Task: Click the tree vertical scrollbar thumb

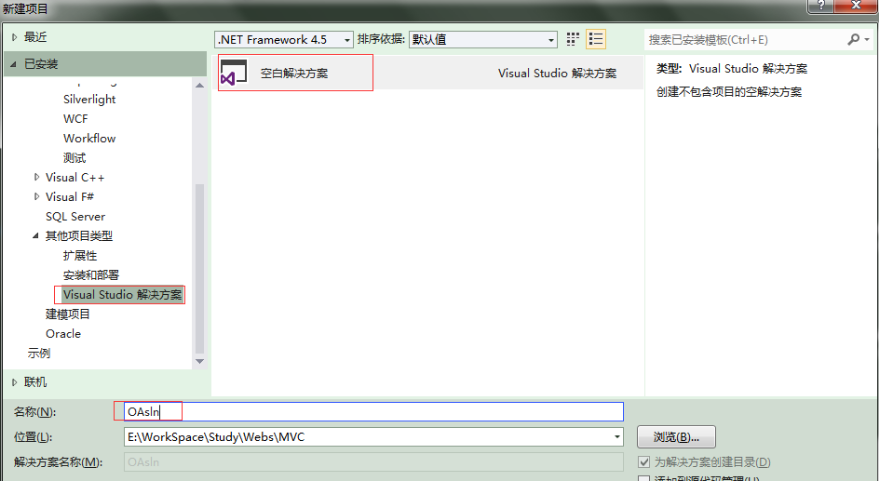Action: click(200, 268)
